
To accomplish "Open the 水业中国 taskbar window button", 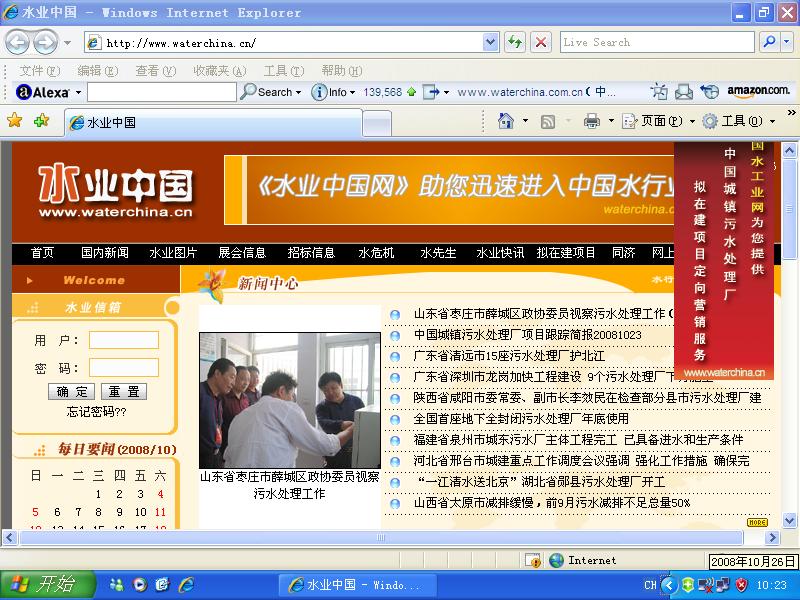I will (x=357, y=585).
